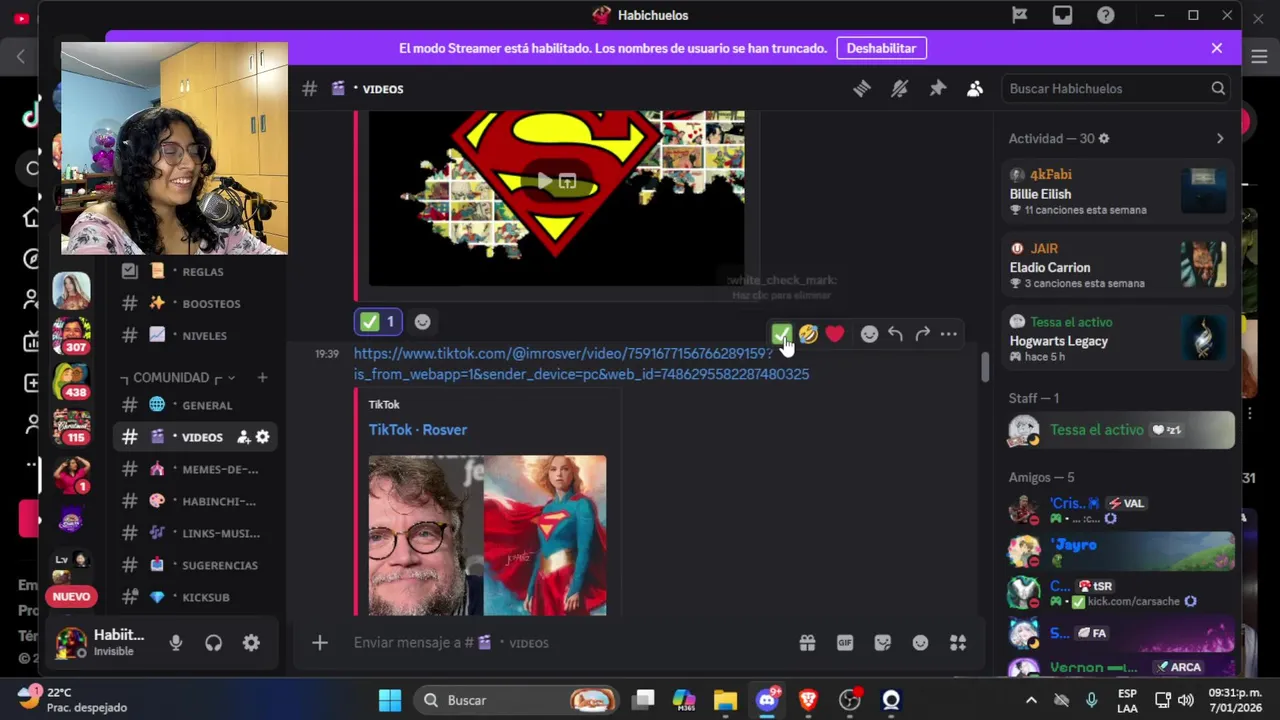The width and height of the screenshot is (1280, 720).
Task: Open the Supergirl embed thumbnail image
Action: (487, 535)
